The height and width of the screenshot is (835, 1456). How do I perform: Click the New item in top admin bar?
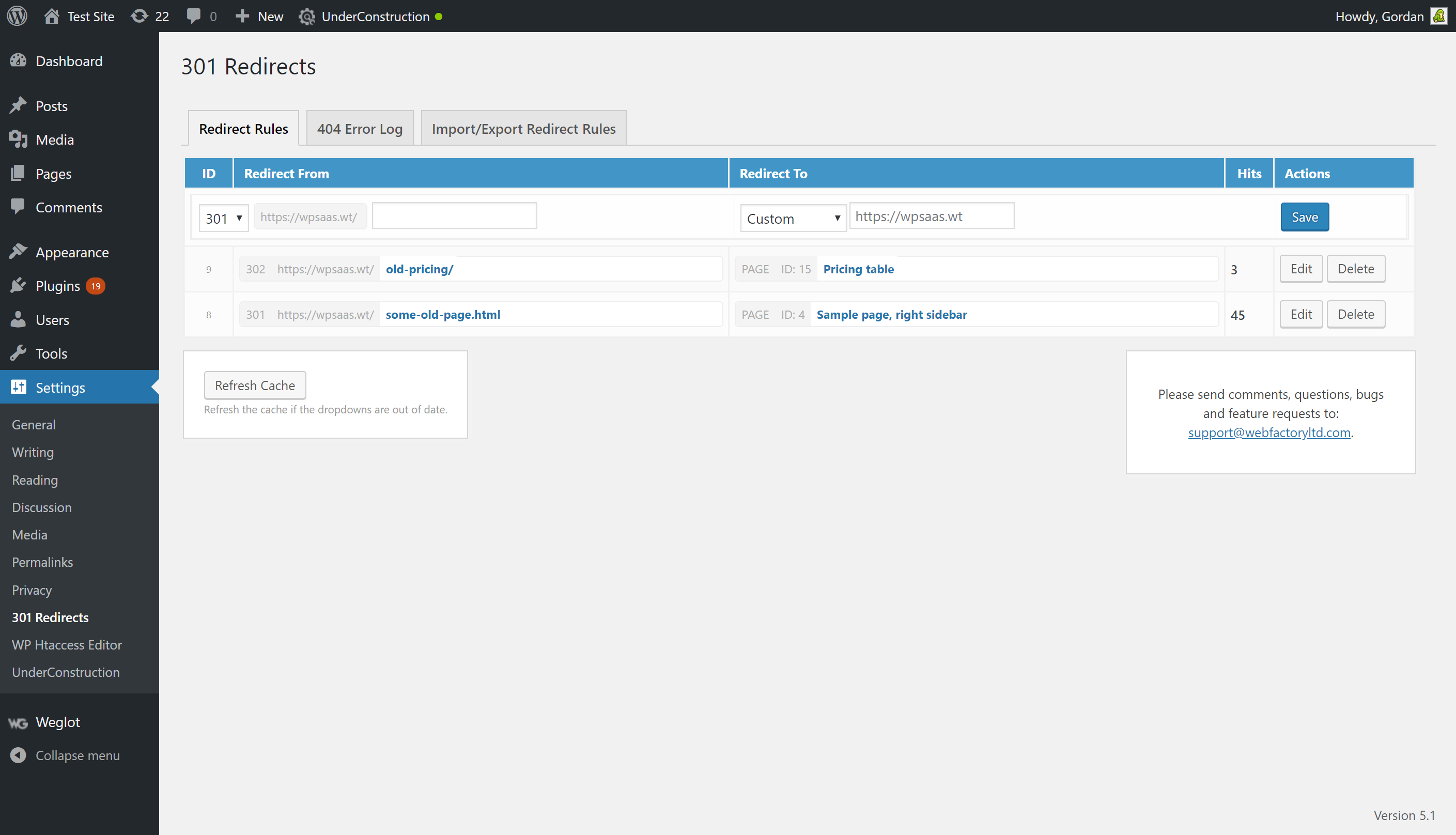click(258, 16)
